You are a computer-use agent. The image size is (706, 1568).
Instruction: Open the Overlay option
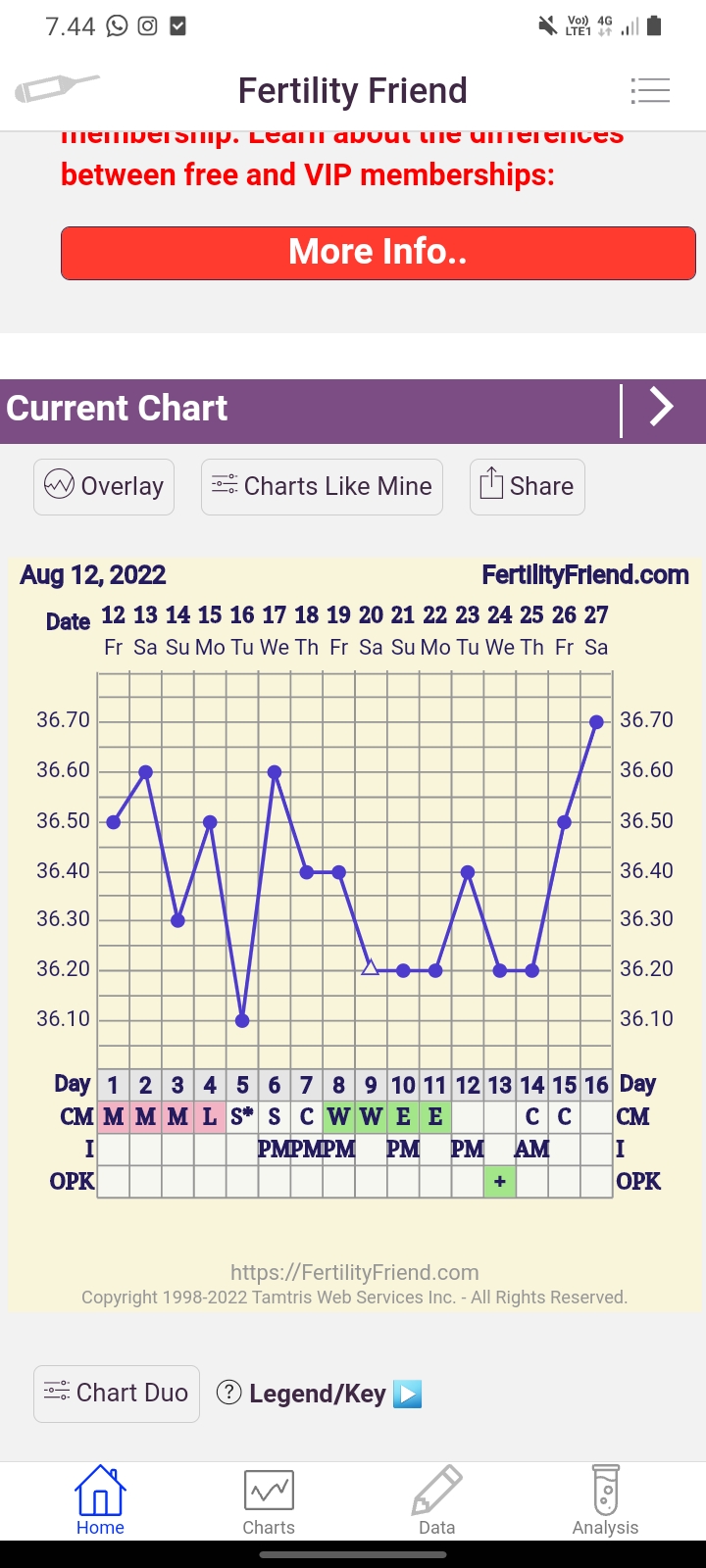104,486
